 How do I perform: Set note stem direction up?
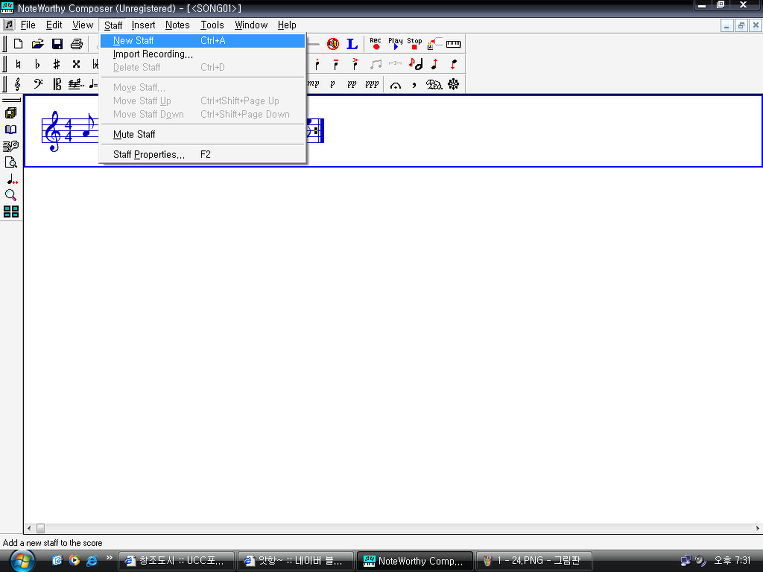click(435, 64)
